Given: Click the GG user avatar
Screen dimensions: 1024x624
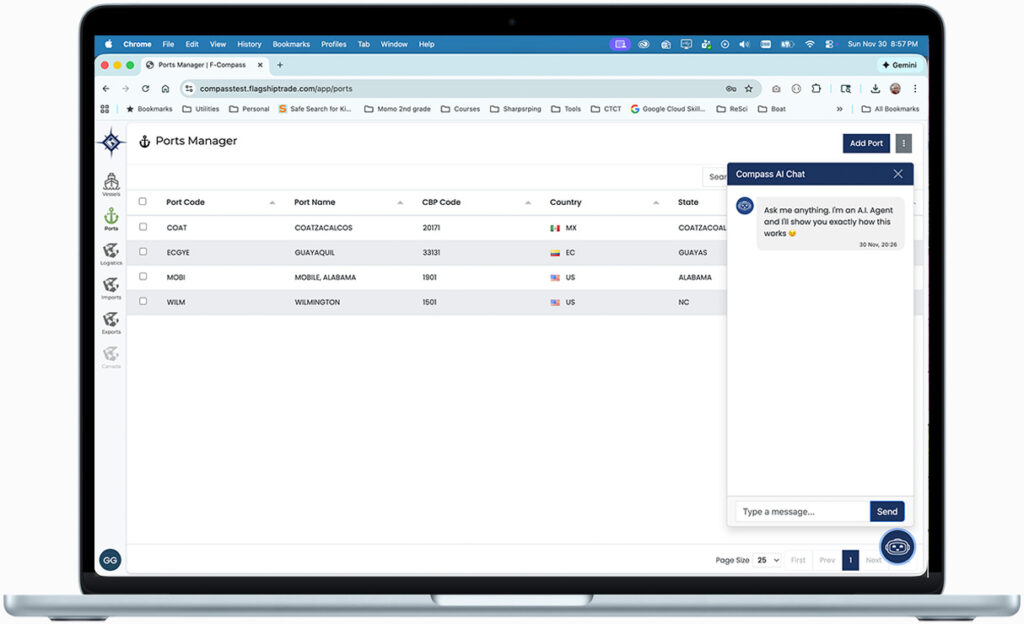Looking at the screenshot, I should point(110,560).
